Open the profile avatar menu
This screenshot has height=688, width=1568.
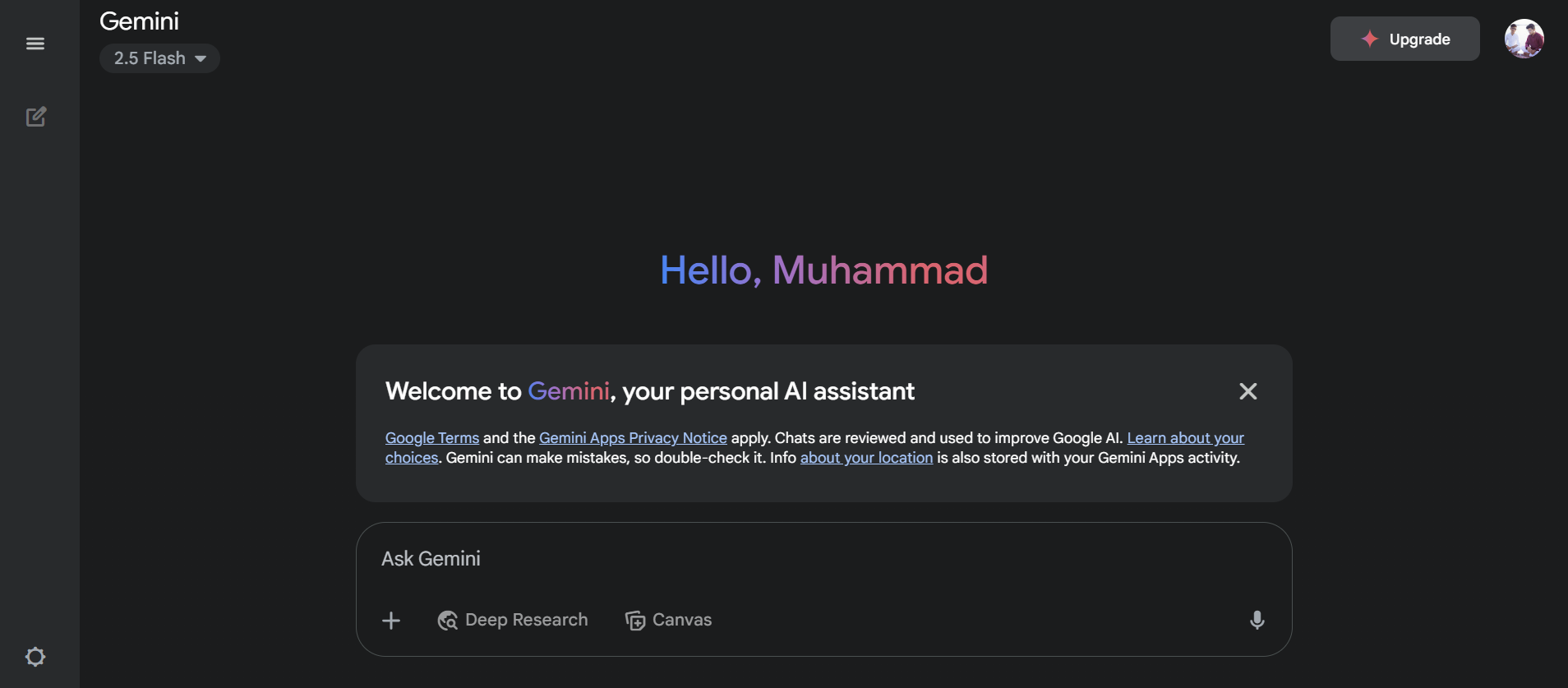coord(1524,38)
